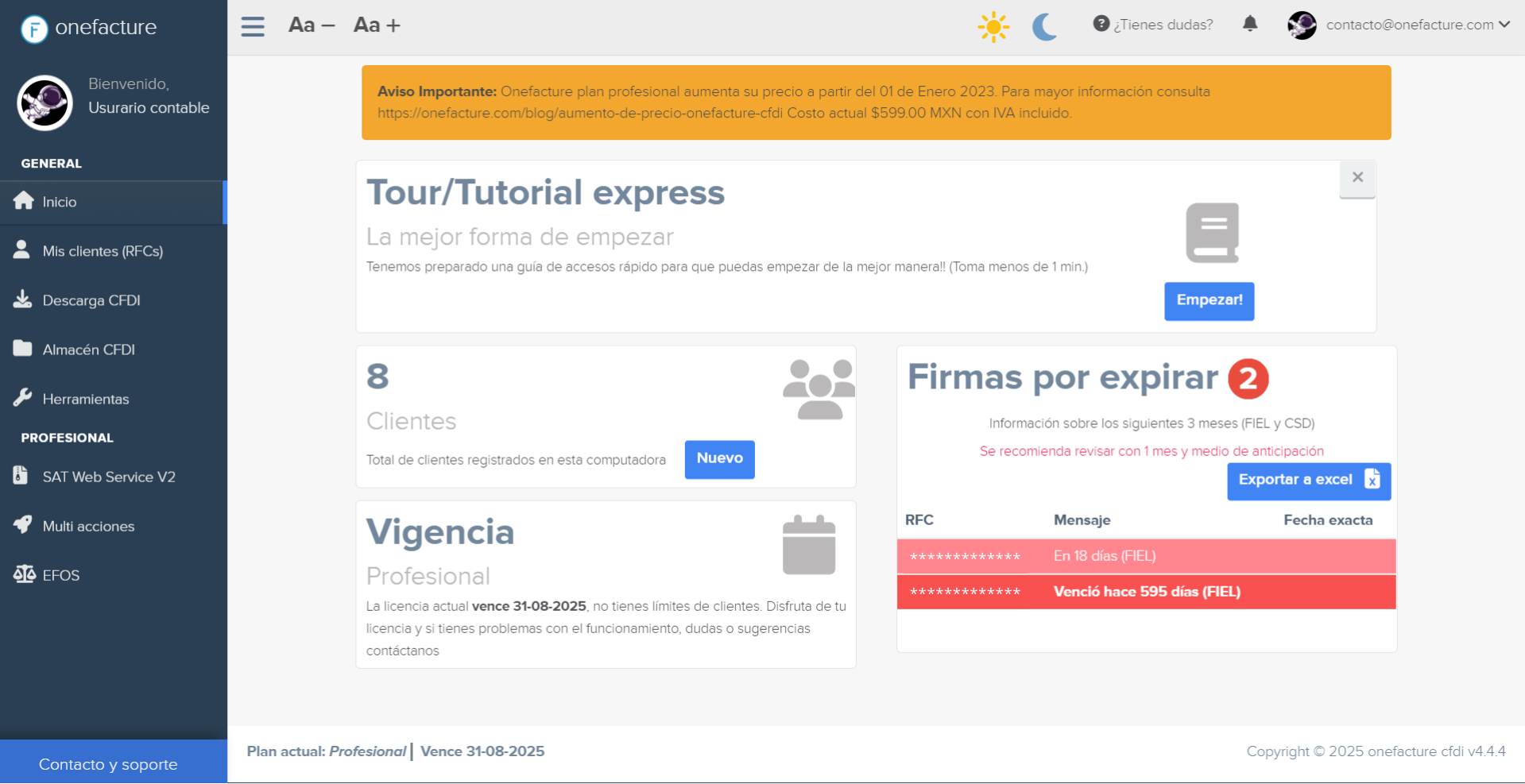Click the rocket icon for Multi acciones
Screen dimensions: 1525x784
pyautogui.click(x=23, y=524)
